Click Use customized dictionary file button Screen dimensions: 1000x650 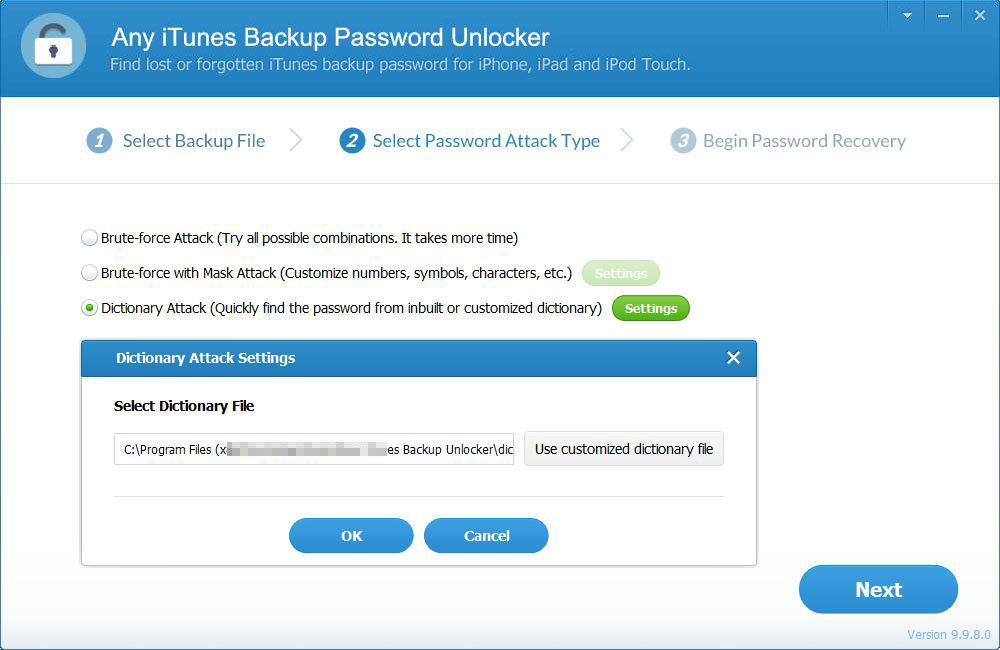tap(624, 449)
